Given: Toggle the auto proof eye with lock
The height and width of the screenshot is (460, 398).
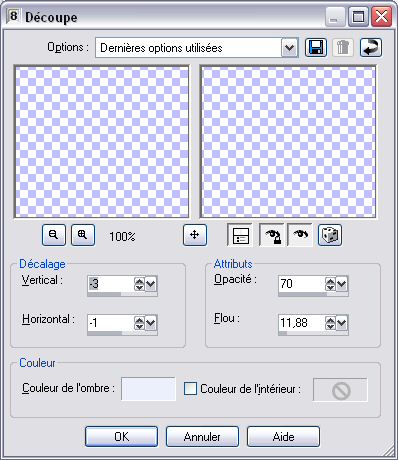Looking at the screenshot, I should tap(272, 235).
